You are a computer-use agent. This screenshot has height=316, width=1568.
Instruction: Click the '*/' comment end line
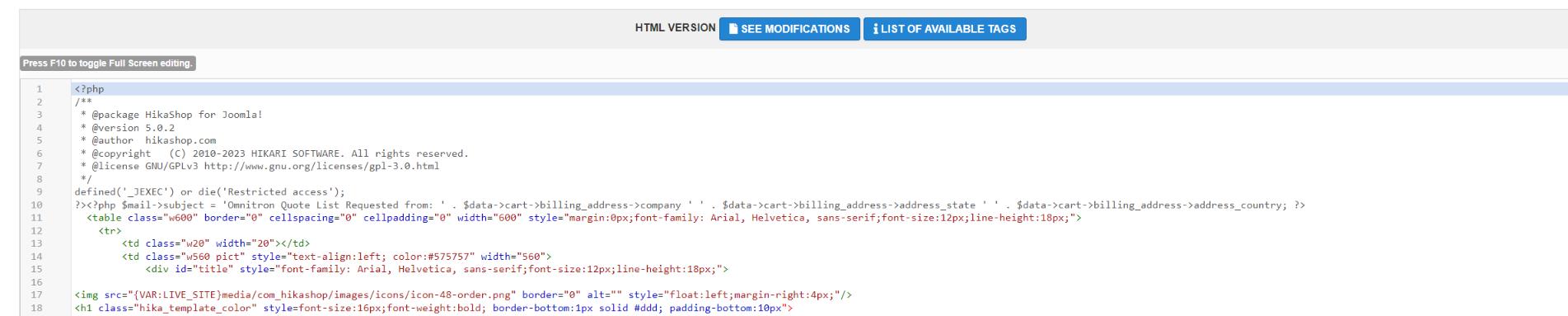pyautogui.click(x=86, y=179)
